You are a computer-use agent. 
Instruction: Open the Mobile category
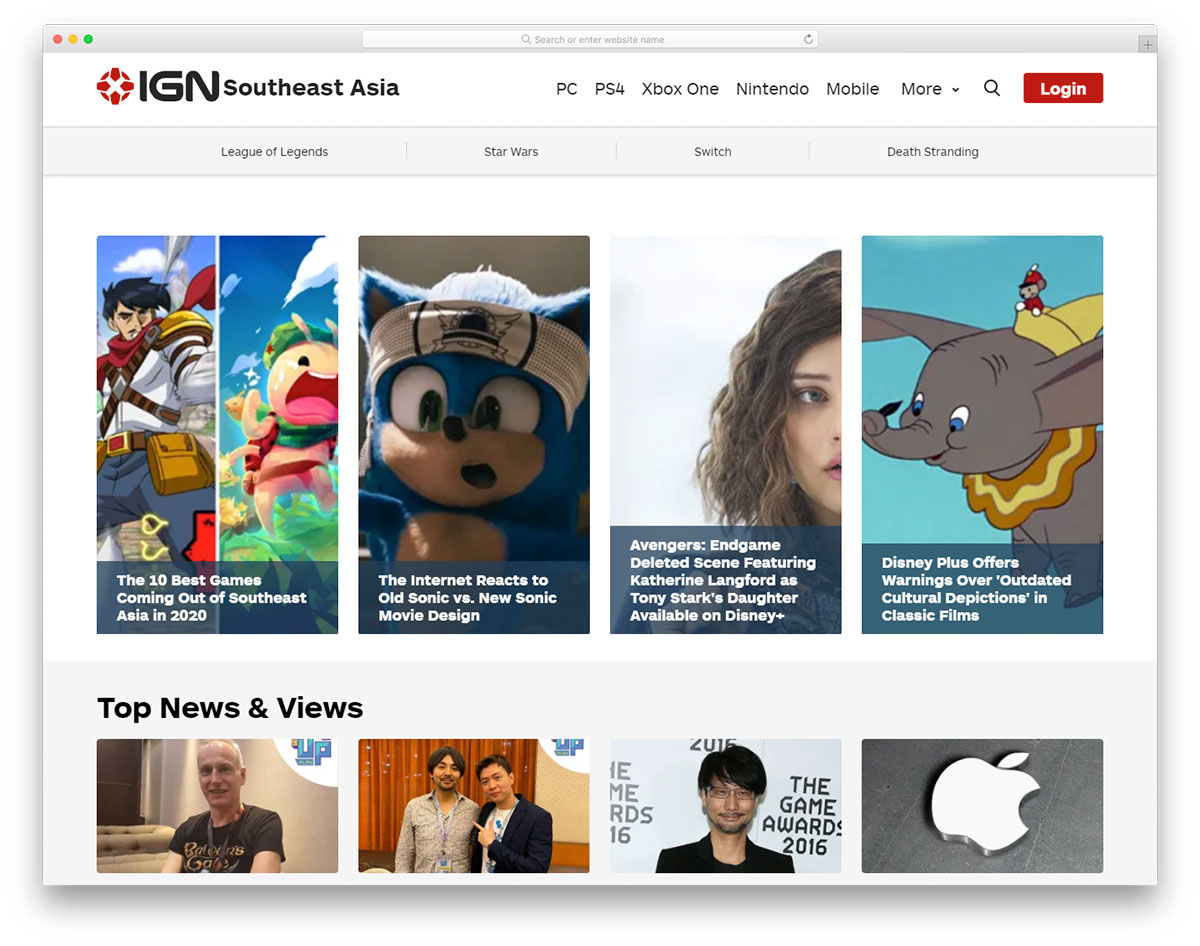[852, 88]
